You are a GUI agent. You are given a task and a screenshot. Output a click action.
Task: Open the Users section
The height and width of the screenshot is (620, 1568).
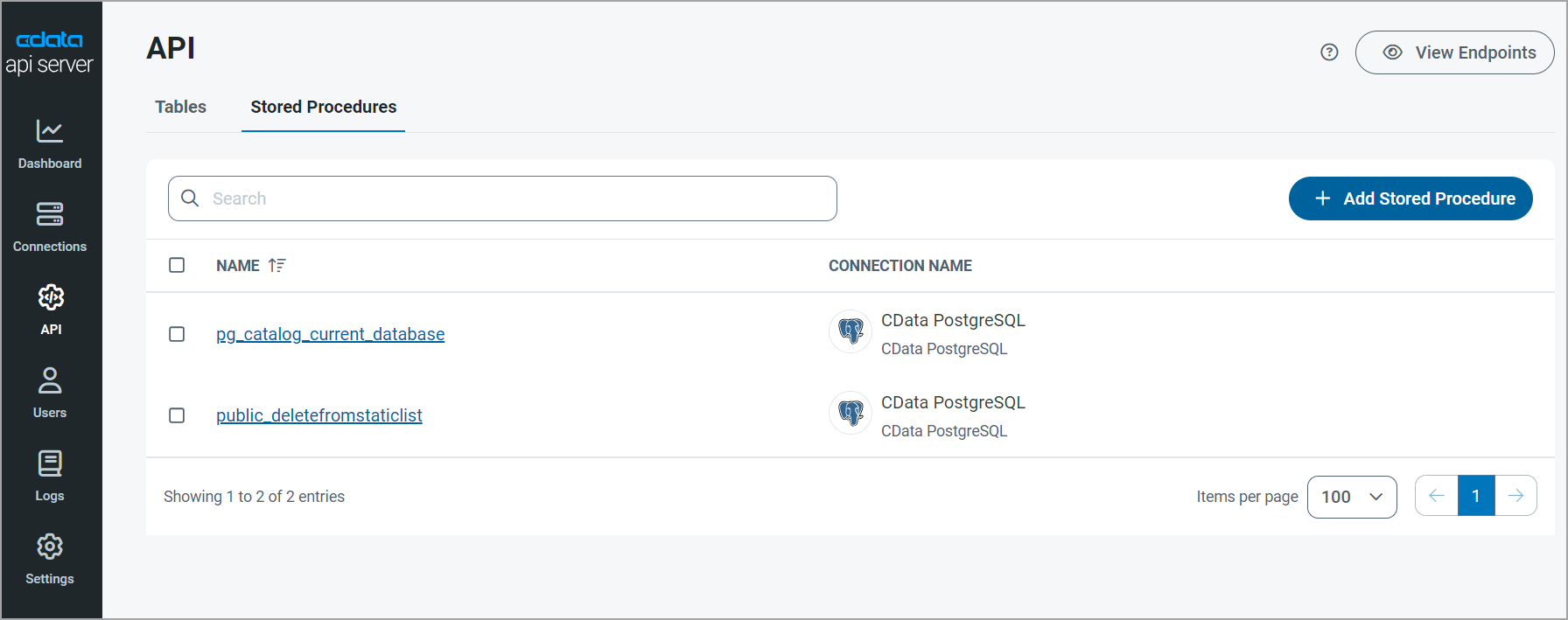[50, 394]
